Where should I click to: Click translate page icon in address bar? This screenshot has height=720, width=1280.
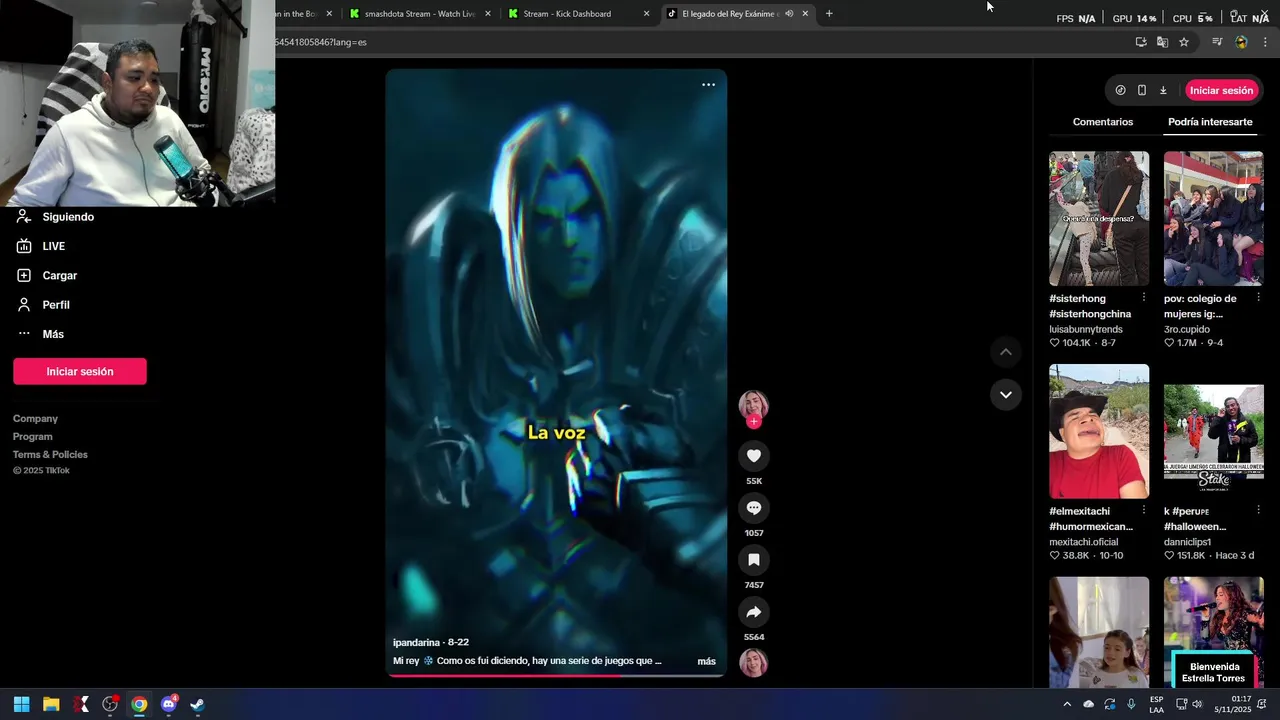[1162, 42]
